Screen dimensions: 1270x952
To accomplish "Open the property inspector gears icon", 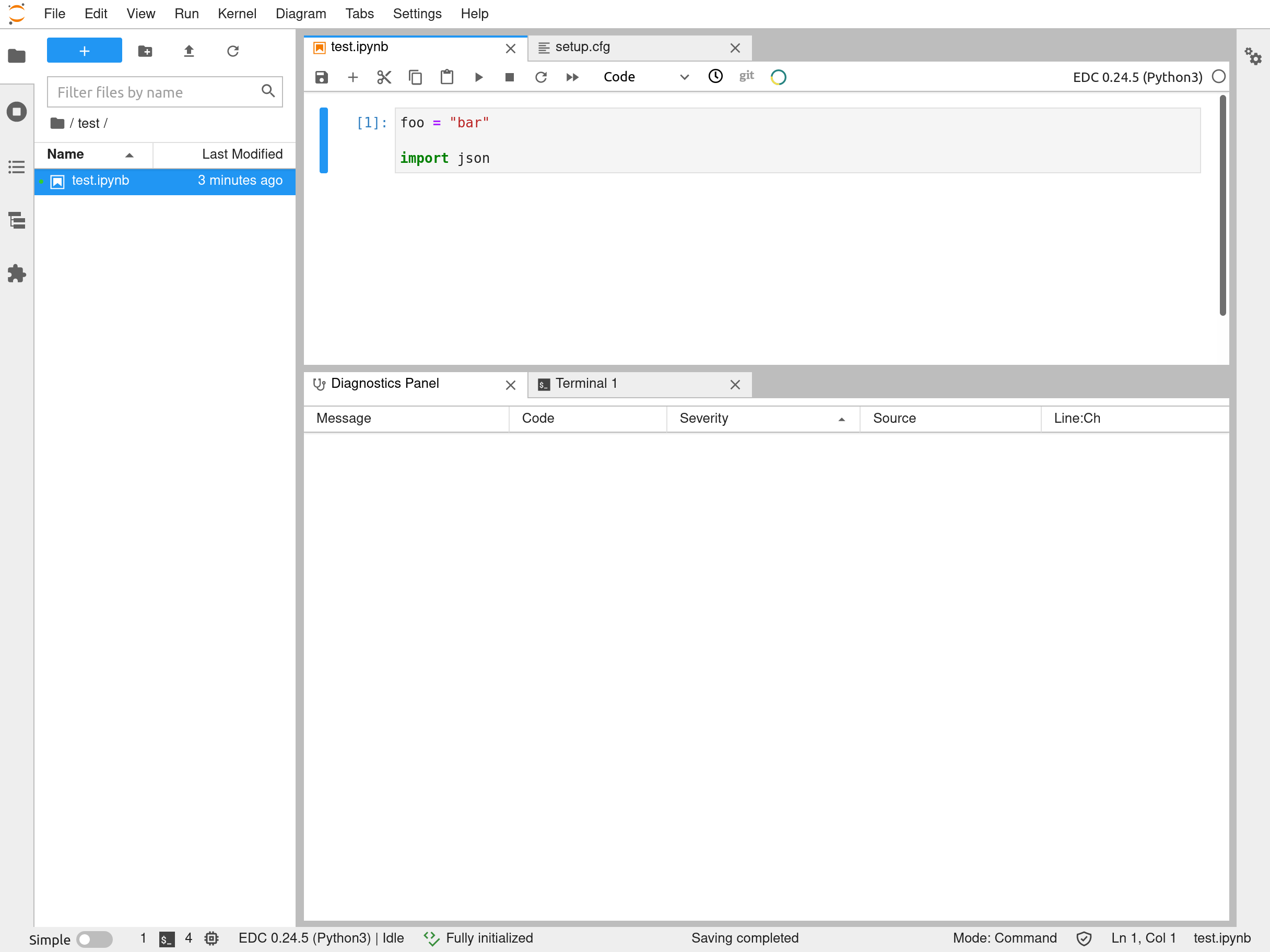I will point(1253,56).
